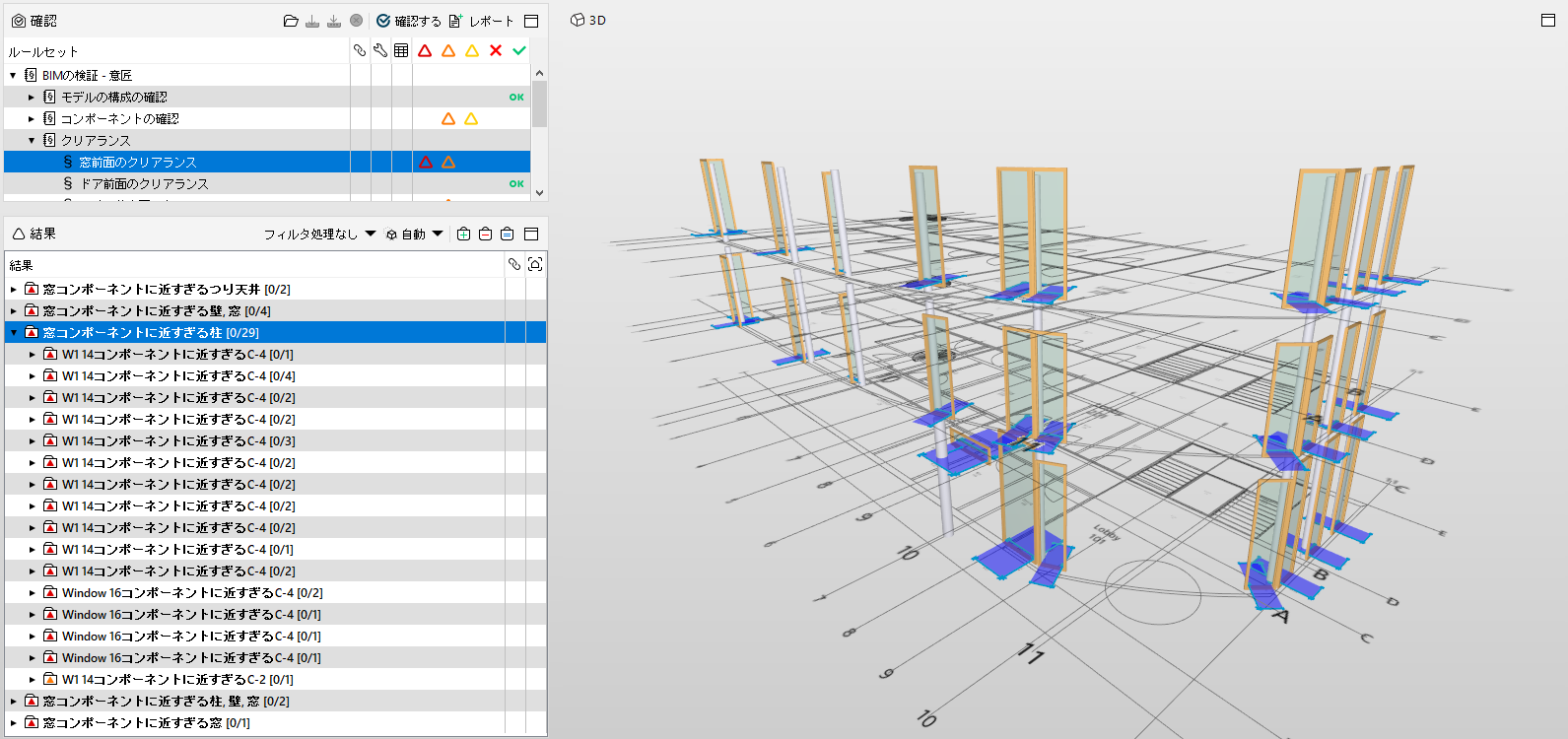Click the zoom-to-selection icon in results header

click(535, 264)
